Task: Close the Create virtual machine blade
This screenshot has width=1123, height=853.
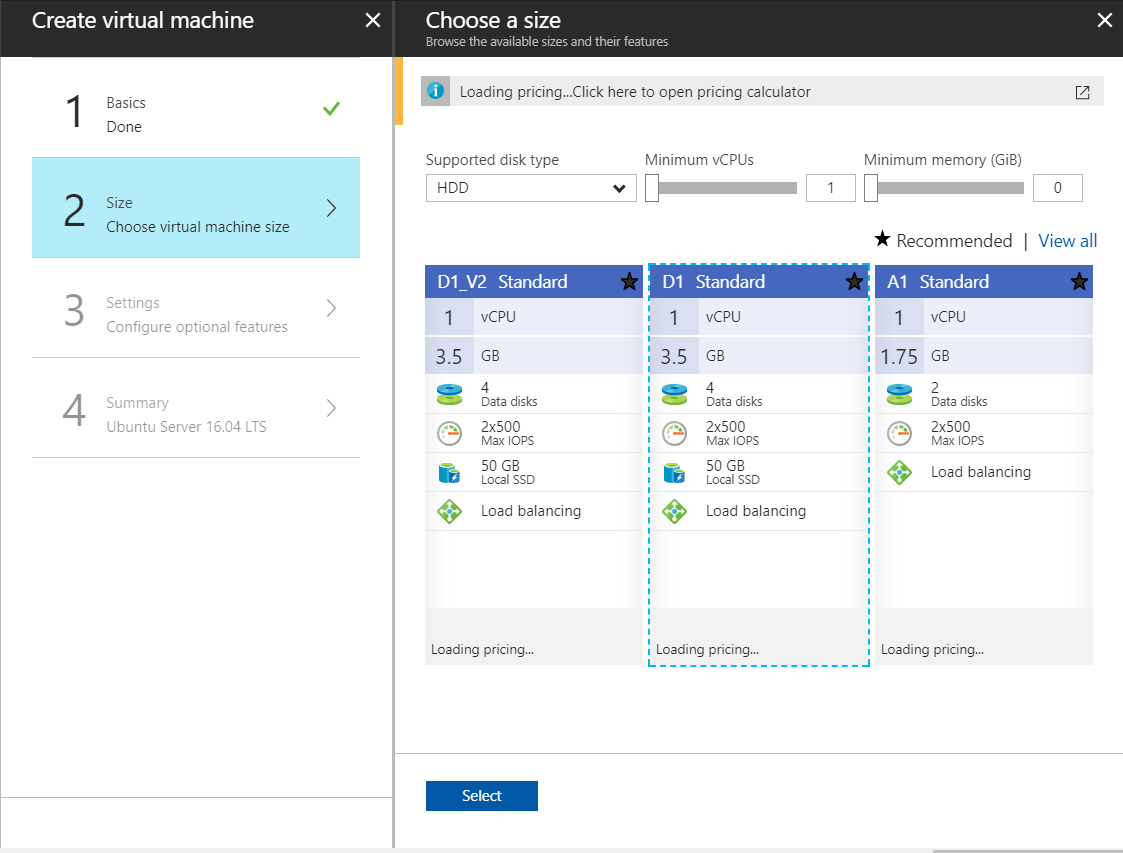Action: [x=372, y=20]
